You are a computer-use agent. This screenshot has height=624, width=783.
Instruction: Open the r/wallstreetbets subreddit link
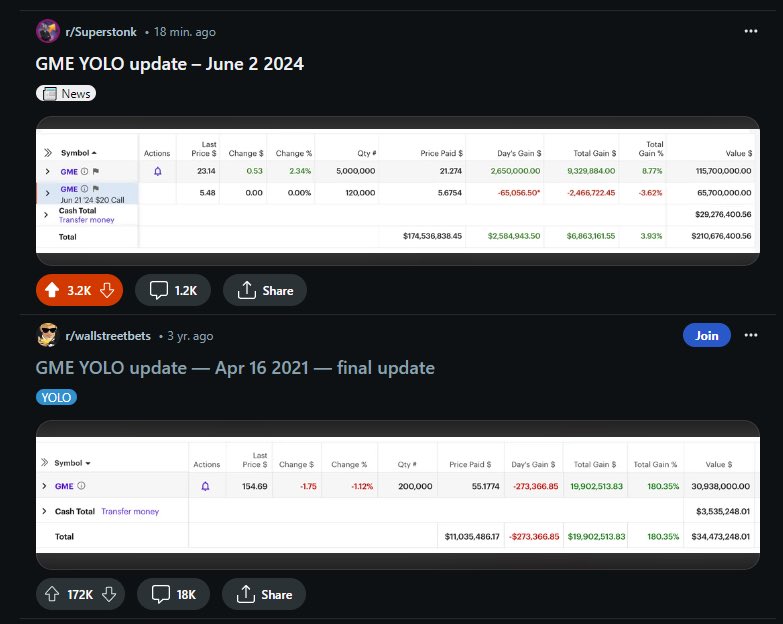108,336
